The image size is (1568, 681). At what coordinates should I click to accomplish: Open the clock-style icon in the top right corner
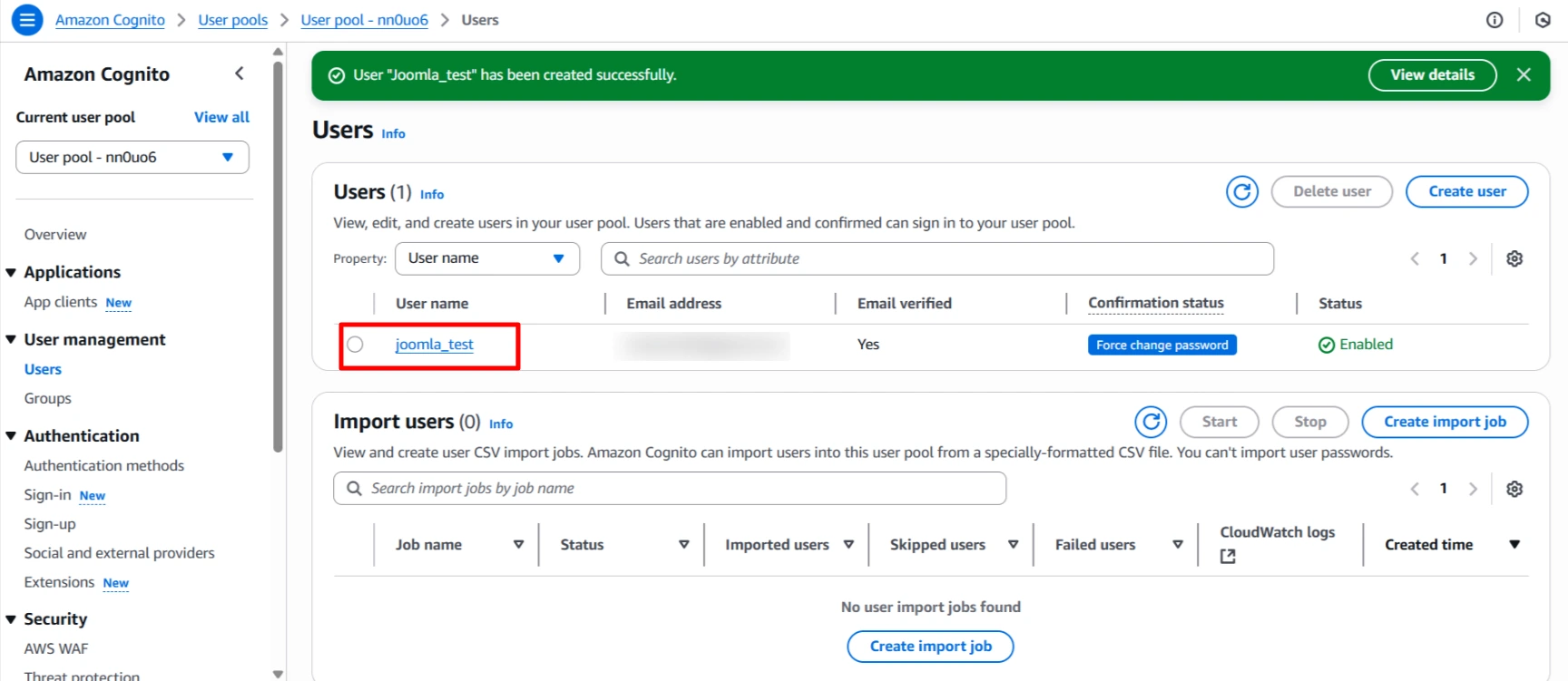(1543, 20)
